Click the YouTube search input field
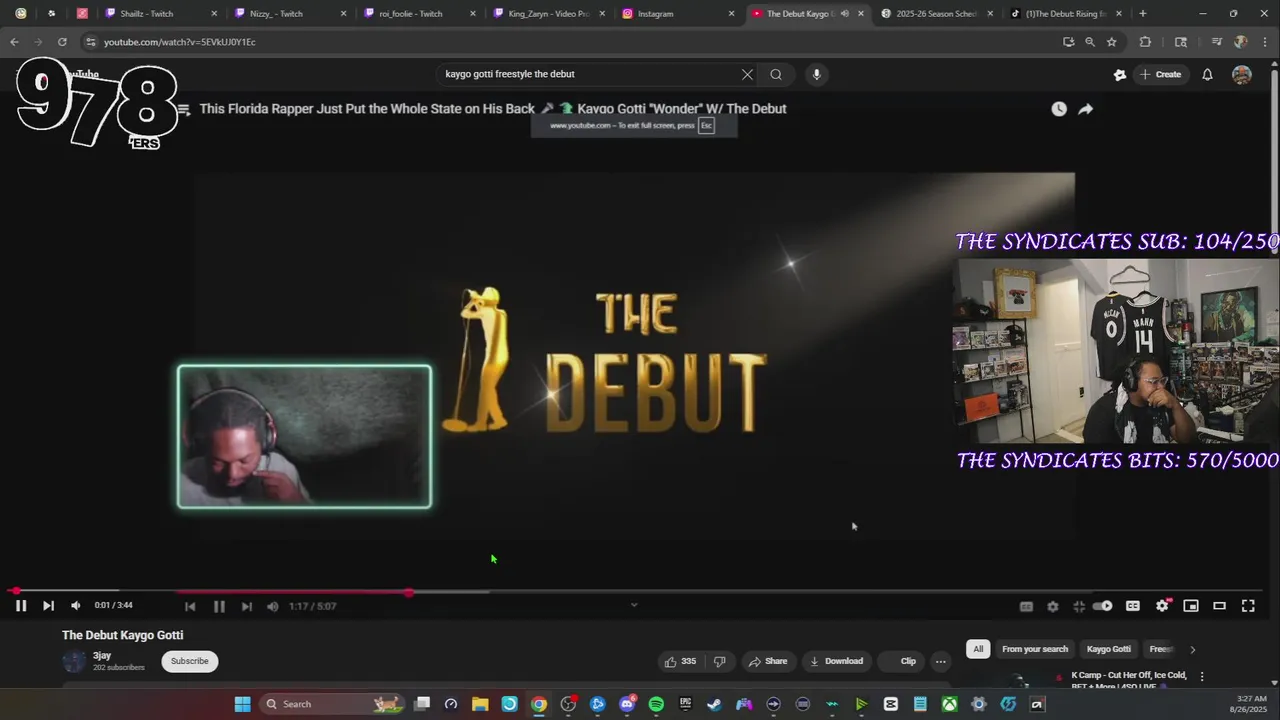Viewport: 1280px width, 720px height. pos(590,74)
